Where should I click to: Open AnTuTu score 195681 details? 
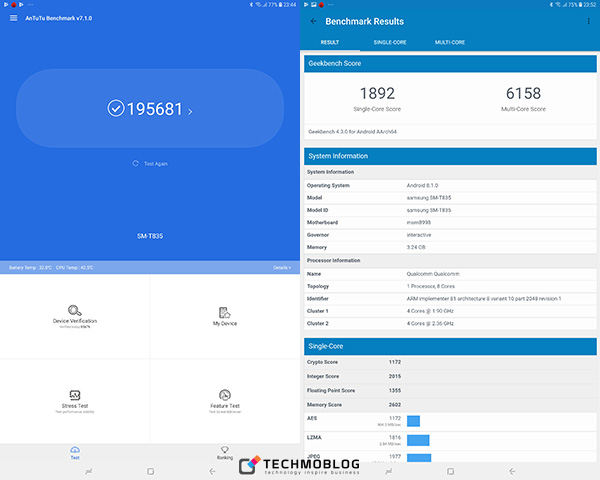[150, 108]
